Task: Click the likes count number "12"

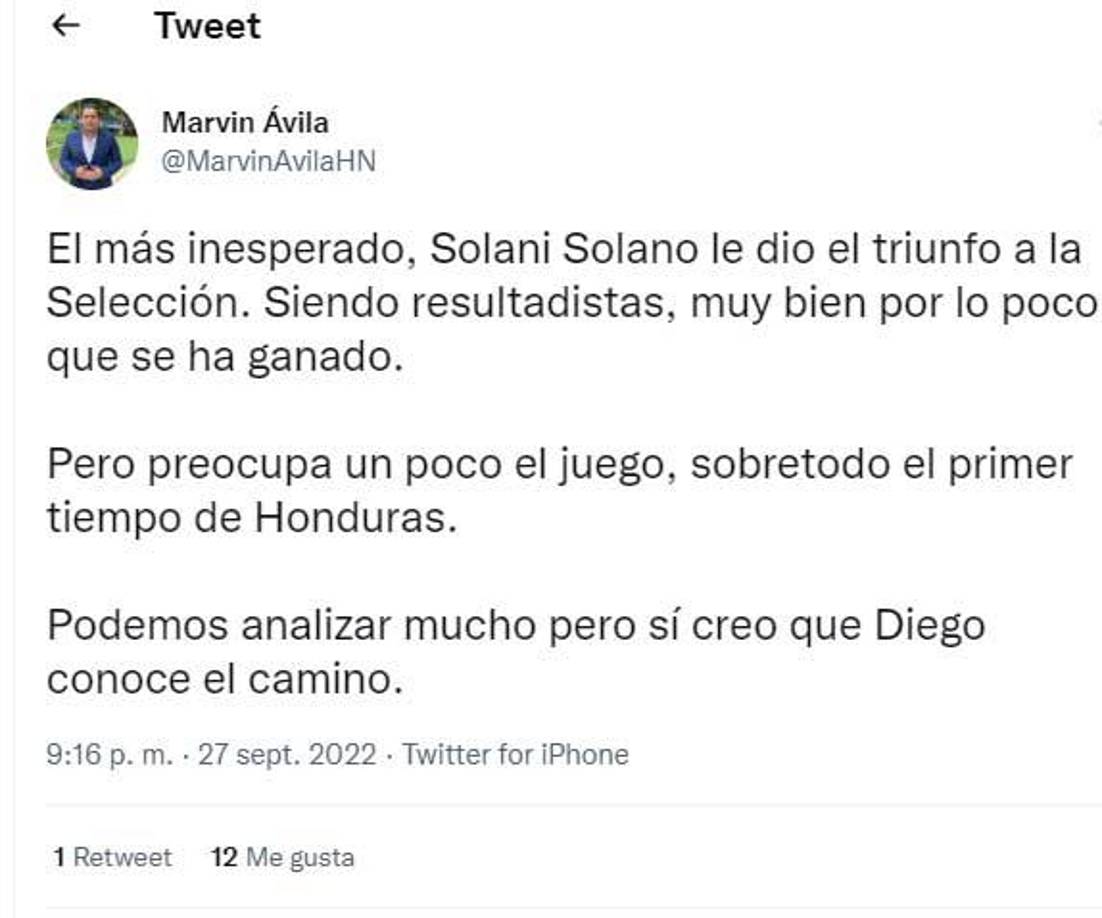Action: (x=227, y=856)
